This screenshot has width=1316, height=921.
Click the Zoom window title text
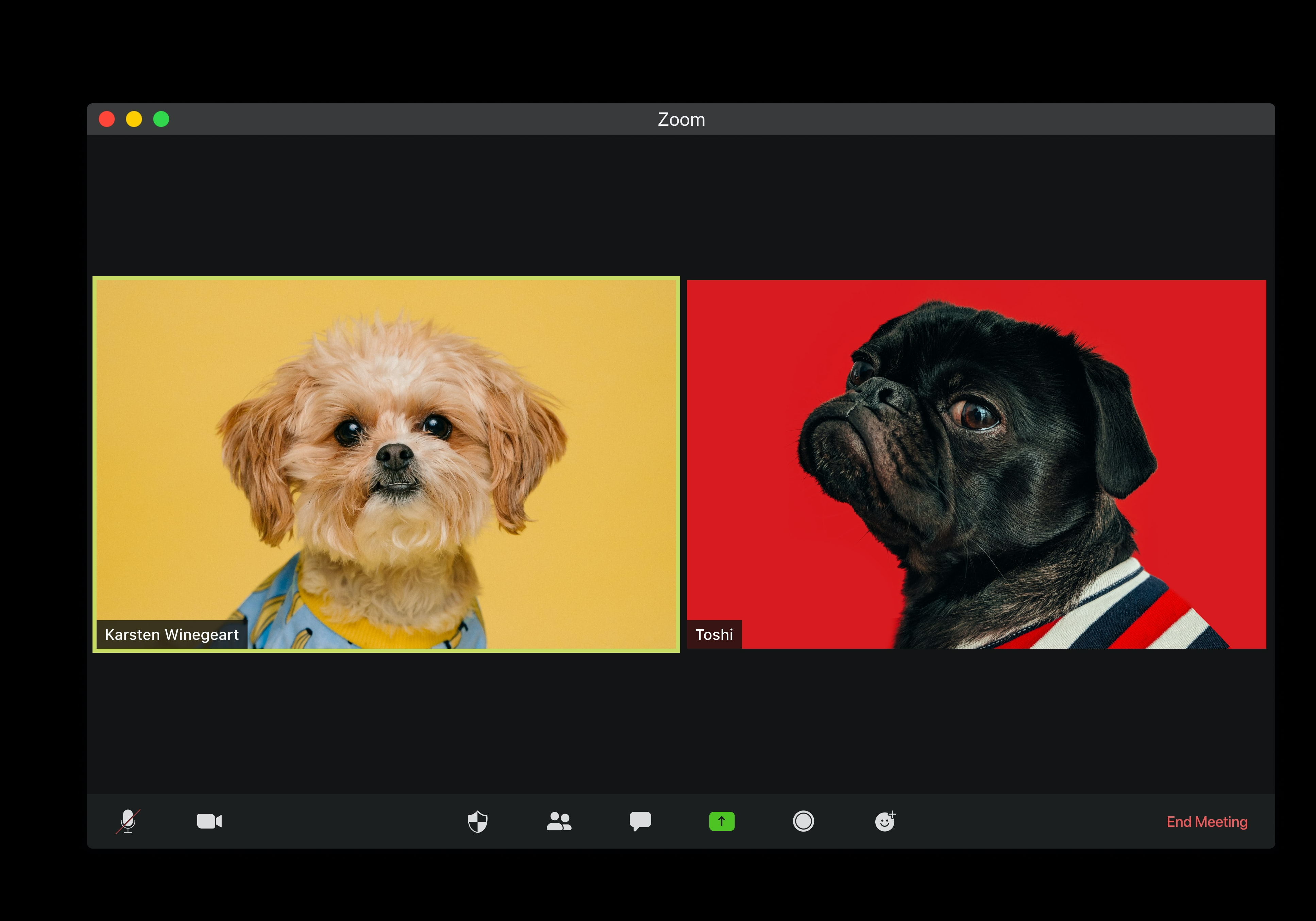681,119
